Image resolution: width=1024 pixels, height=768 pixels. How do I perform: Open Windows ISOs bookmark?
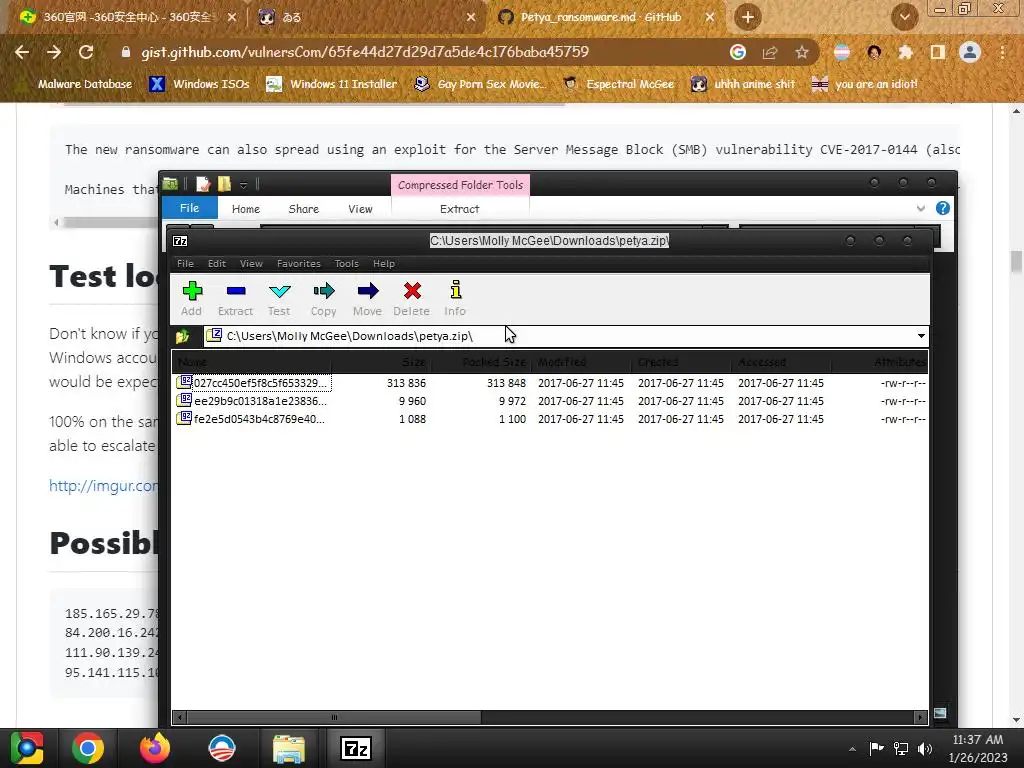[199, 84]
